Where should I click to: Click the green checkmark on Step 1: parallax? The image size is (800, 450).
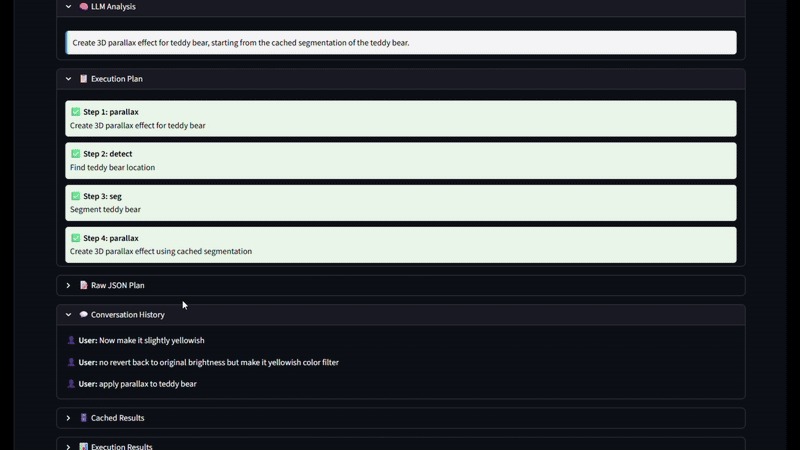[76, 112]
